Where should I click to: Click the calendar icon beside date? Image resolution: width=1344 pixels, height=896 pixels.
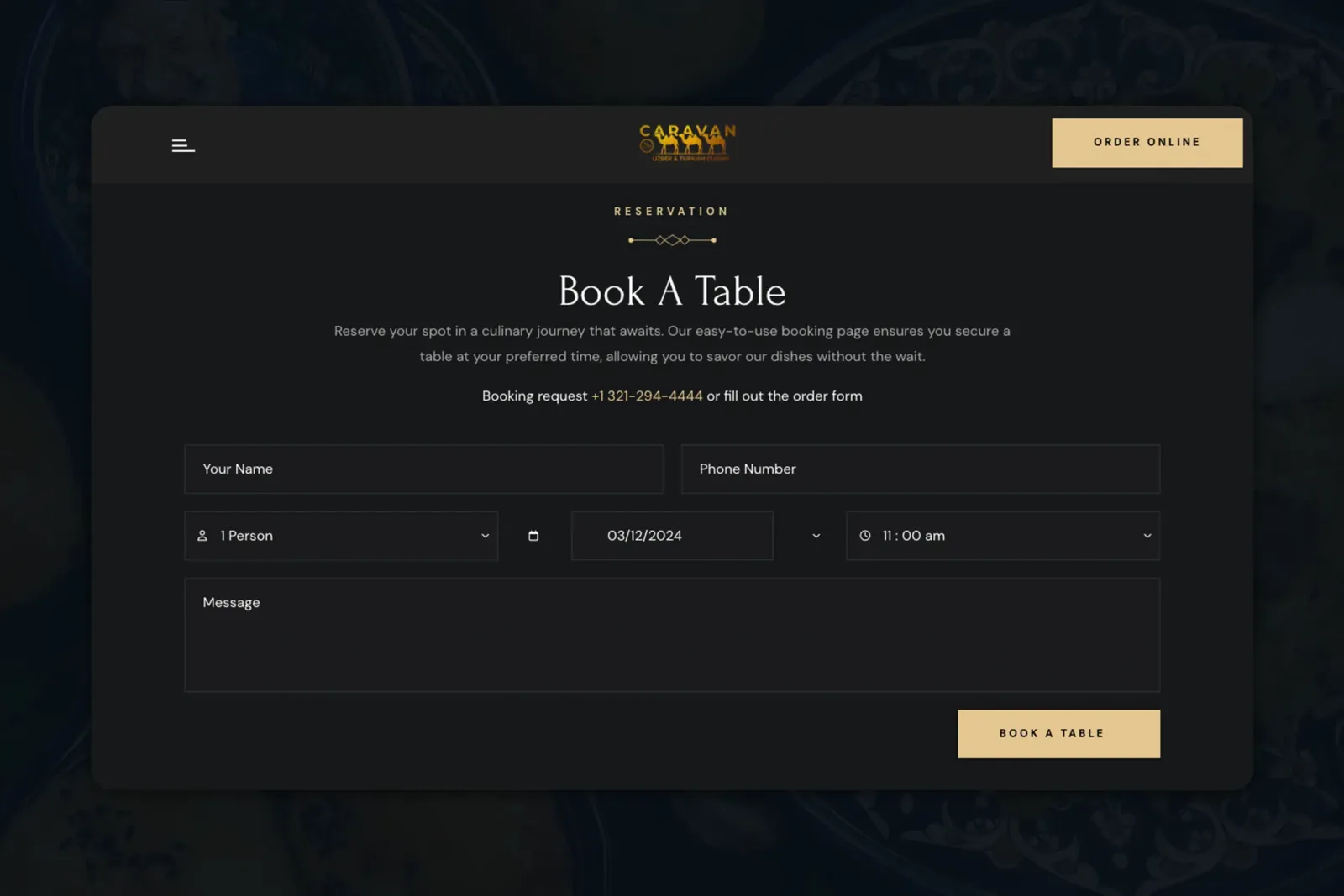533,536
